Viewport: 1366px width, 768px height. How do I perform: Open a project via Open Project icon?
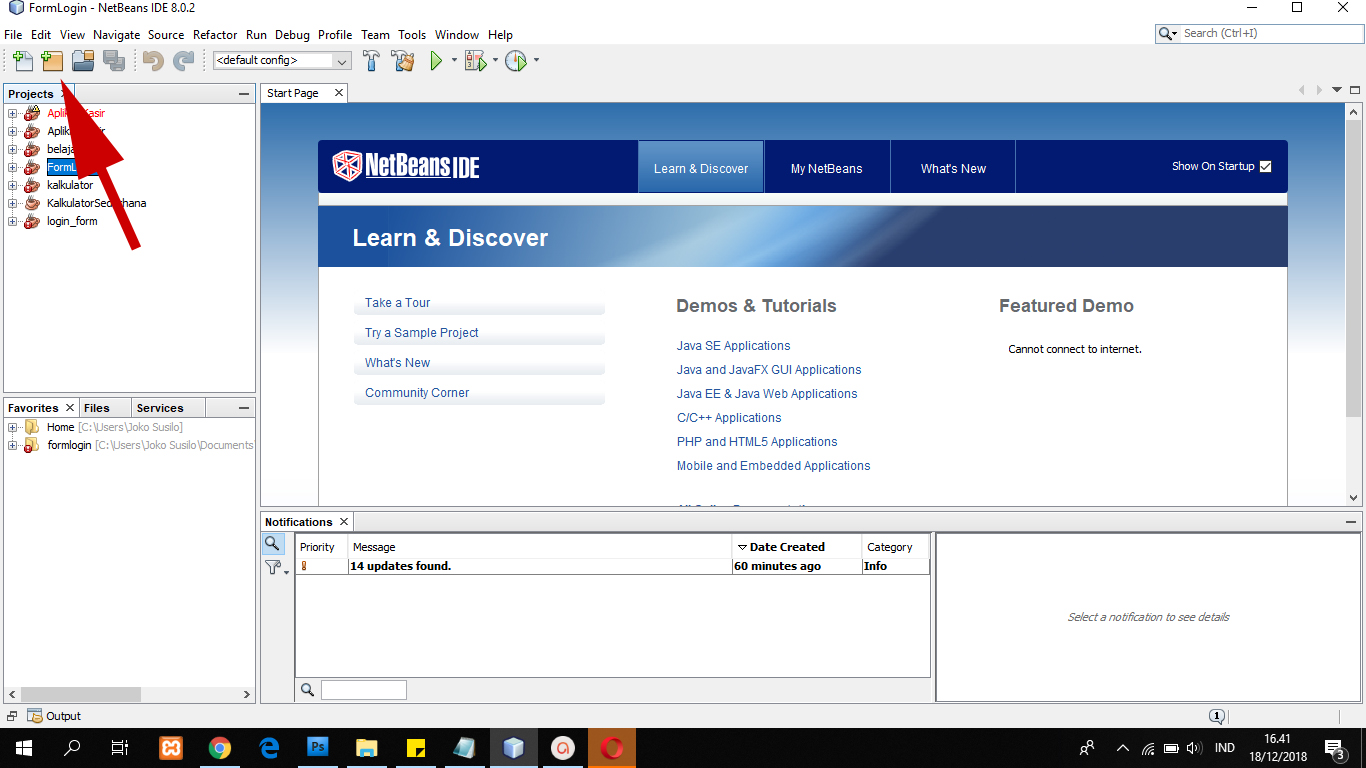tap(83, 61)
